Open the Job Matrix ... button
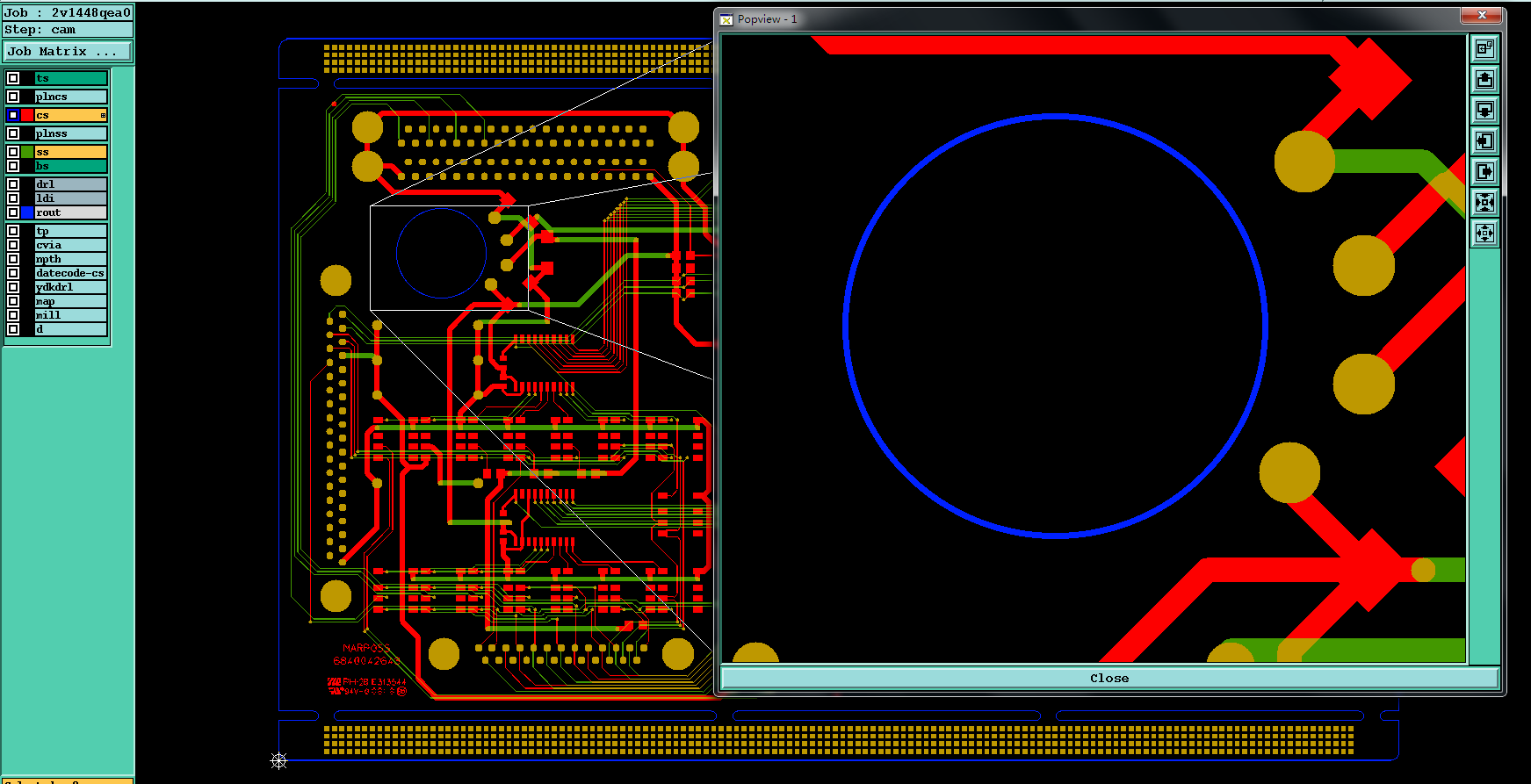Screen dimensions: 1531x784 (x=68, y=52)
